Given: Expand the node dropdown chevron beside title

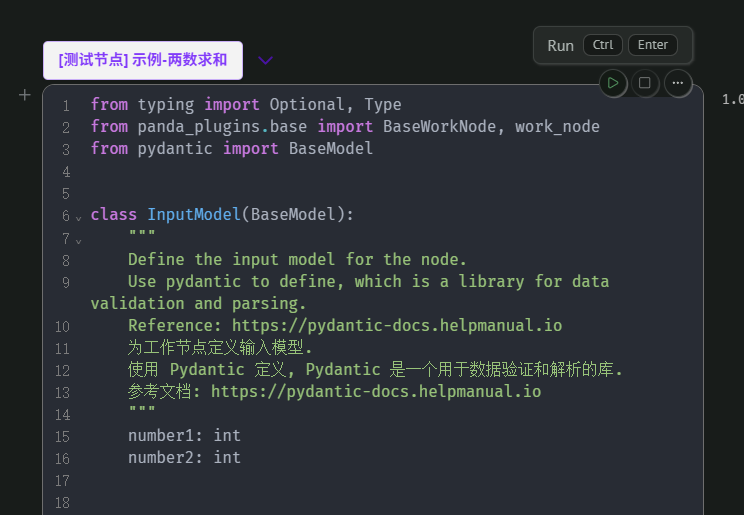Looking at the screenshot, I should pos(265,60).
